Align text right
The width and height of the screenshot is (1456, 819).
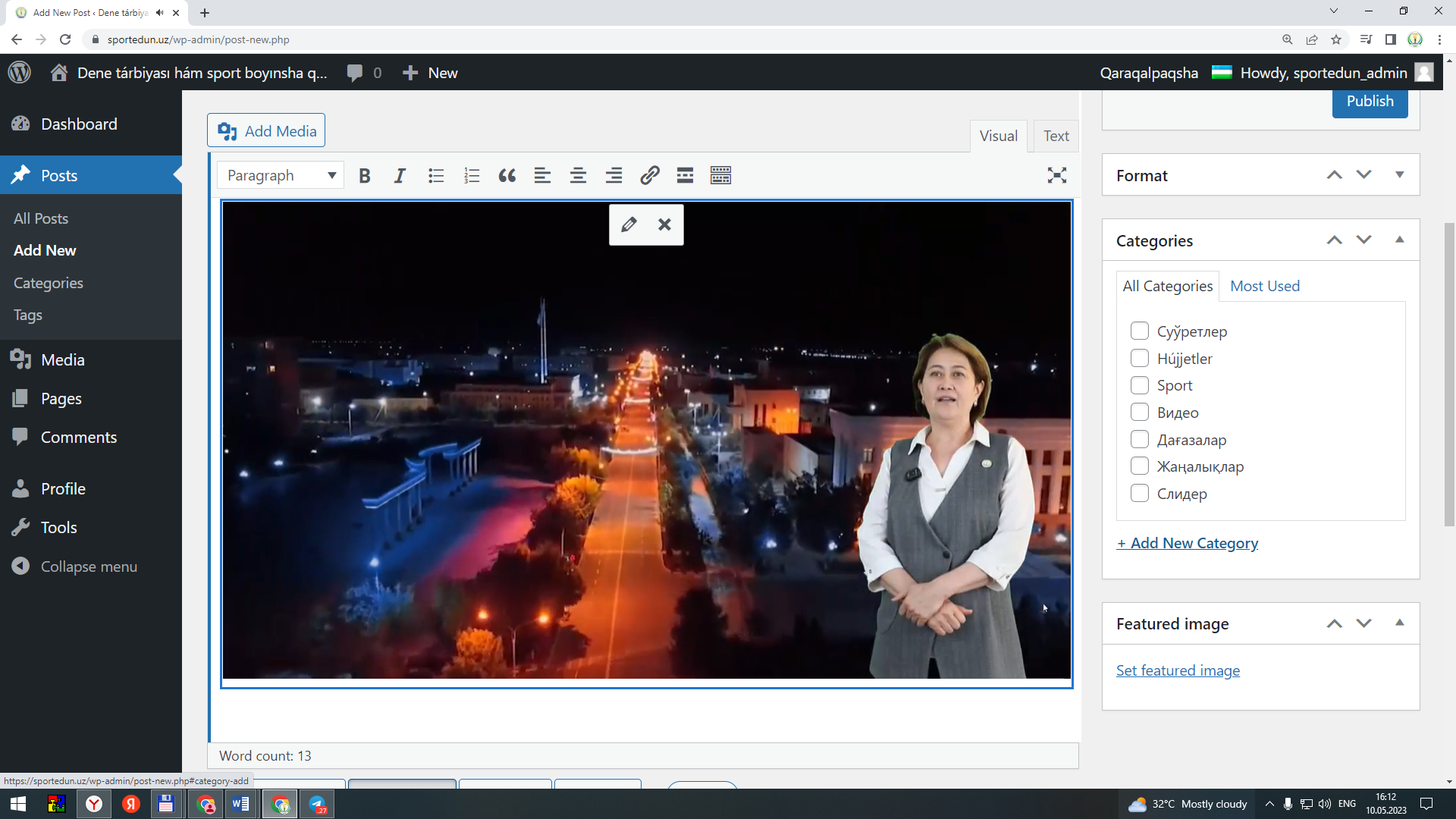[x=613, y=176]
